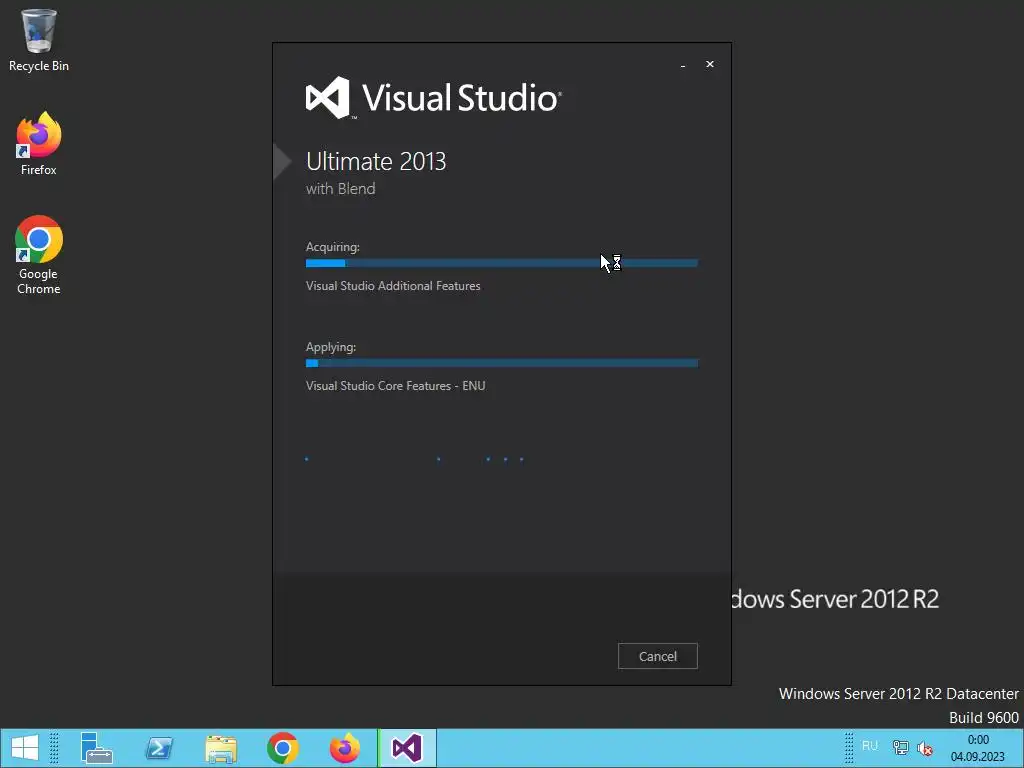Click the RU language indicator

click(x=870, y=746)
